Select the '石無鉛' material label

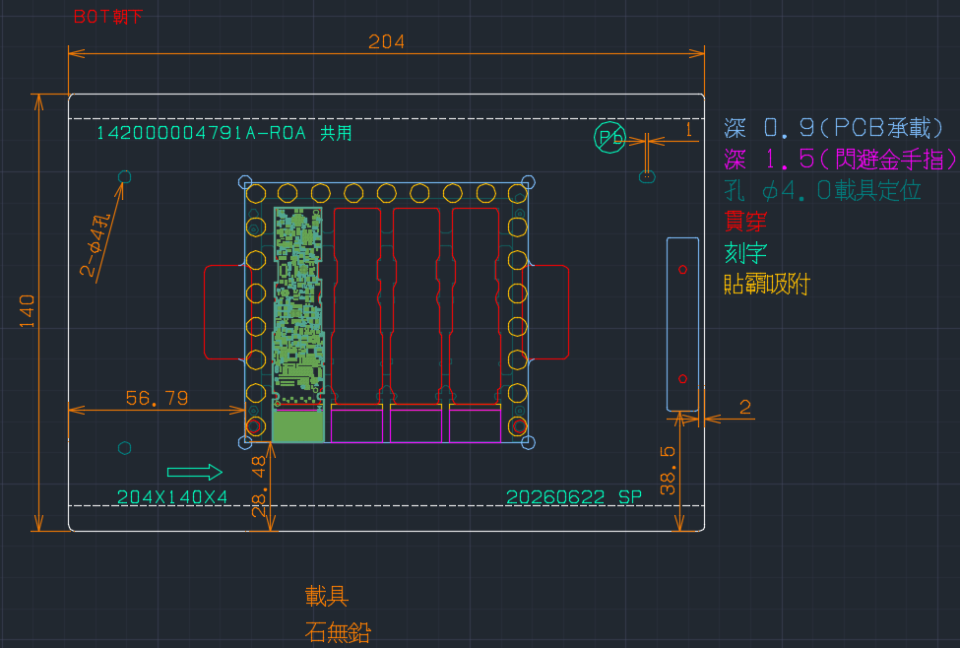pyautogui.click(x=337, y=632)
